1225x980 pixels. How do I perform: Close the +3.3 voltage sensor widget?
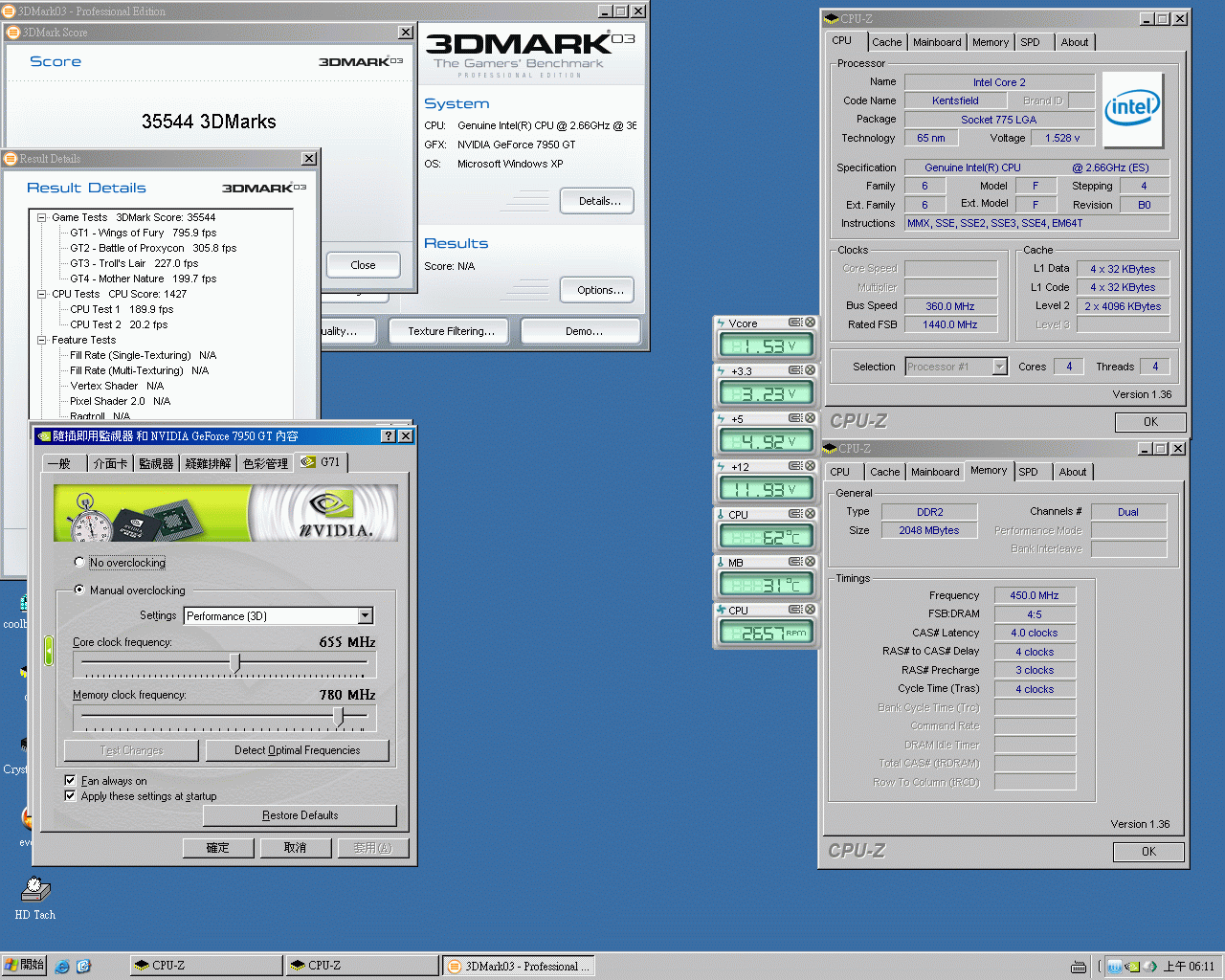pos(810,370)
